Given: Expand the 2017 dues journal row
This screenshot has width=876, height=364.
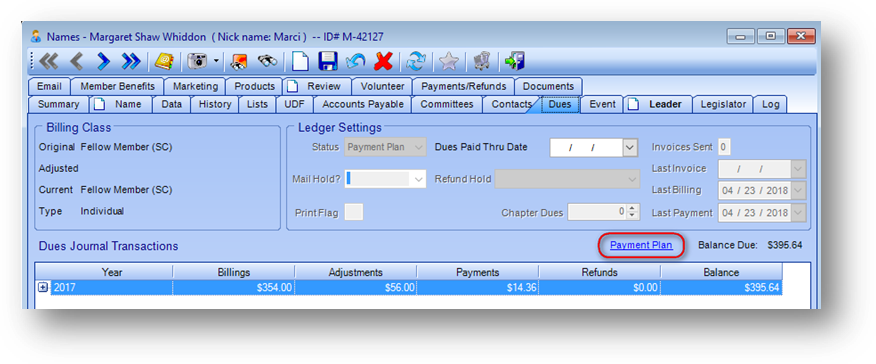Looking at the screenshot, I should point(43,288).
